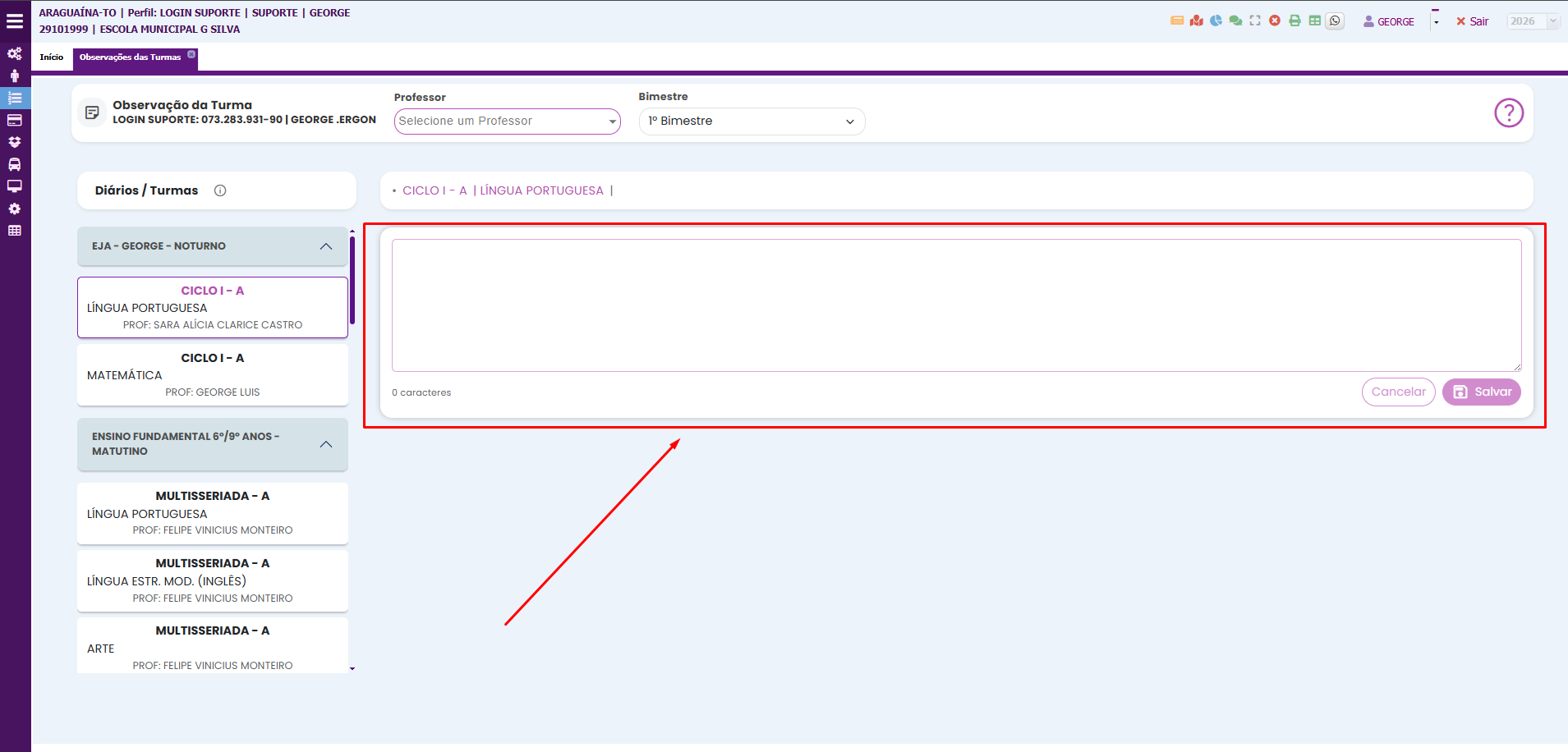Close the Observações das Turmas tab

point(191,55)
